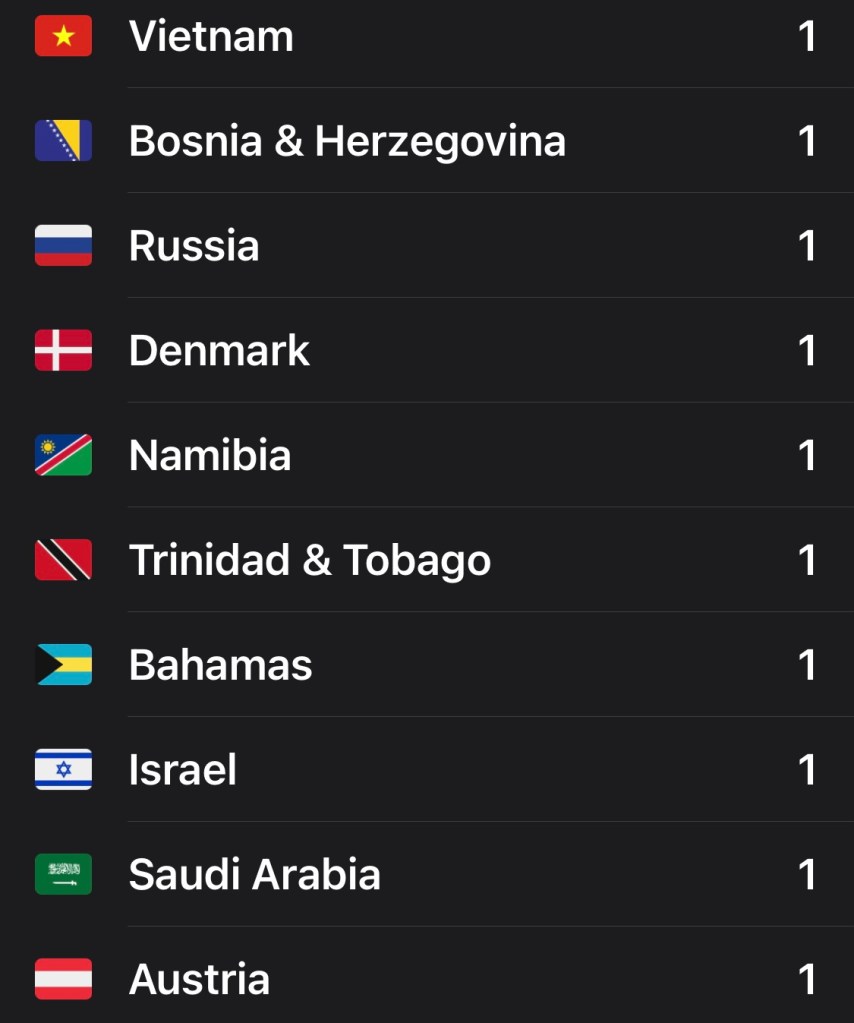Tap the Trinidad & Tobago flag icon
This screenshot has width=854, height=1023.
[63, 560]
